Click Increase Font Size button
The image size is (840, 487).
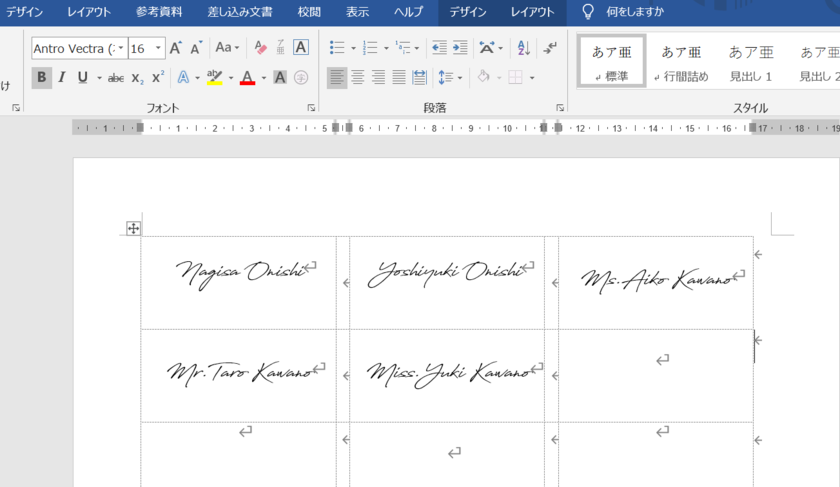tap(176, 48)
